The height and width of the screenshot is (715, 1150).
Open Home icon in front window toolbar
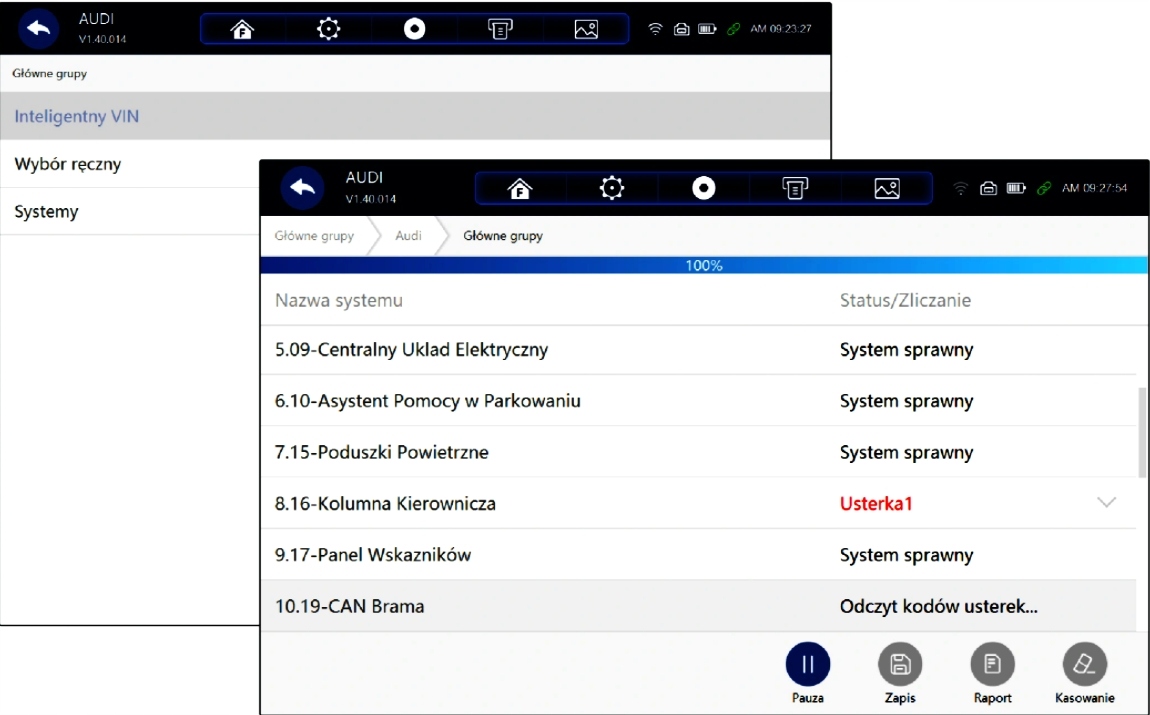click(x=520, y=189)
